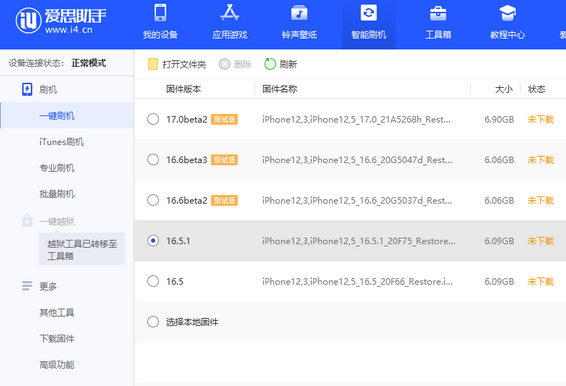Open 教程中心 graduation cap icon
The image size is (566, 386).
[508, 13]
